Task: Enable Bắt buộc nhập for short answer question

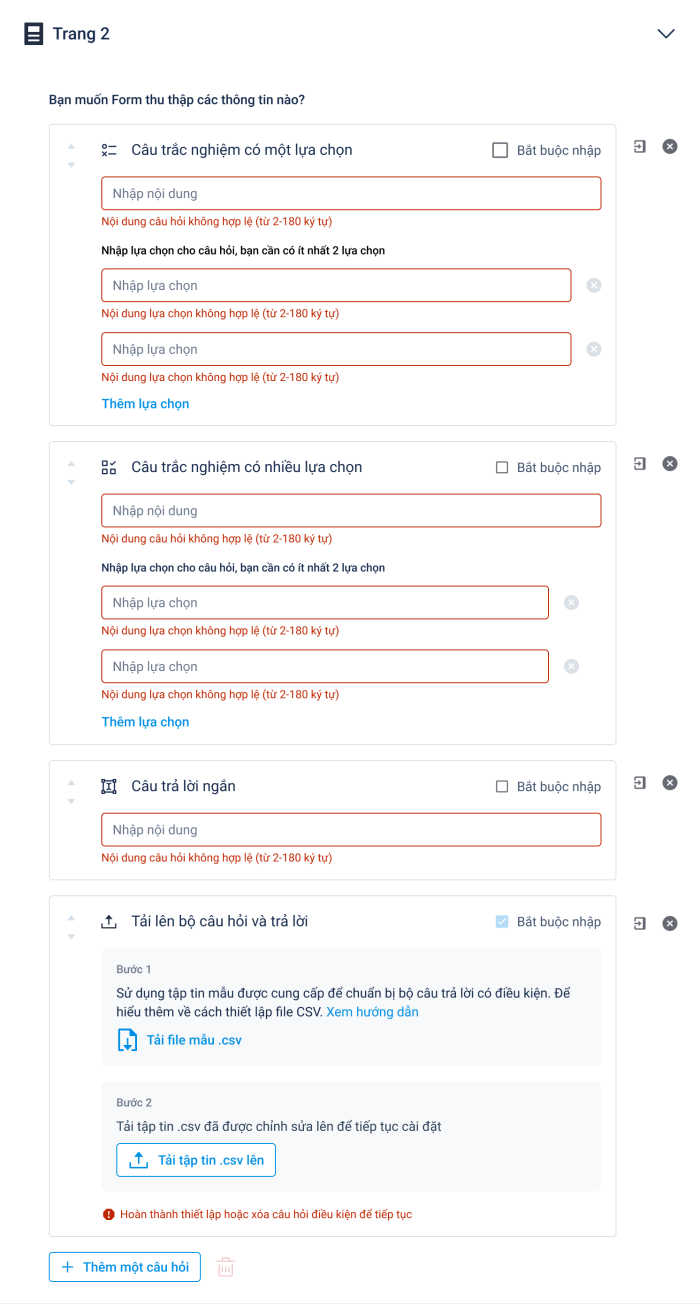Action: click(502, 787)
